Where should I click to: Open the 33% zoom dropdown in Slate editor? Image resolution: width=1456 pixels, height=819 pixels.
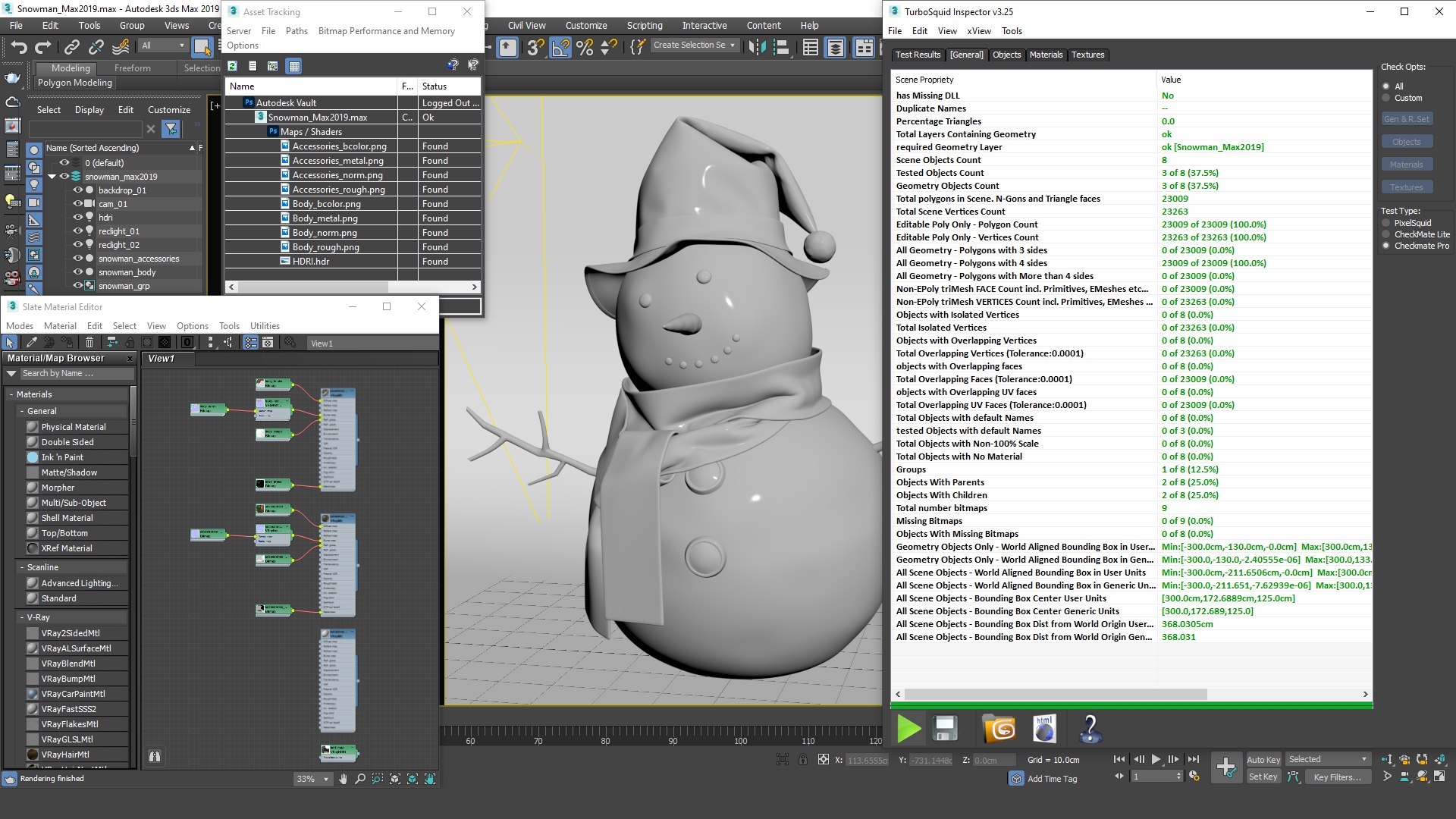[313, 779]
